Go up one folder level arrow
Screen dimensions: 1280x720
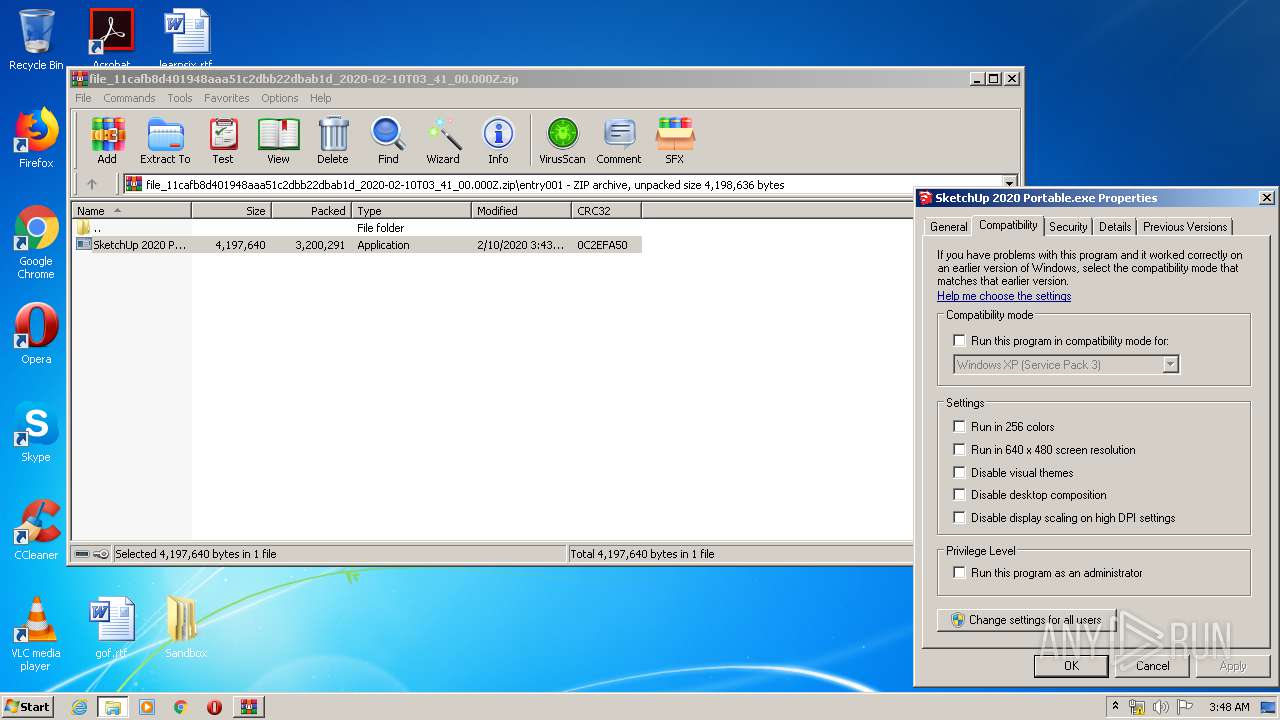click(x=92, y=184)
